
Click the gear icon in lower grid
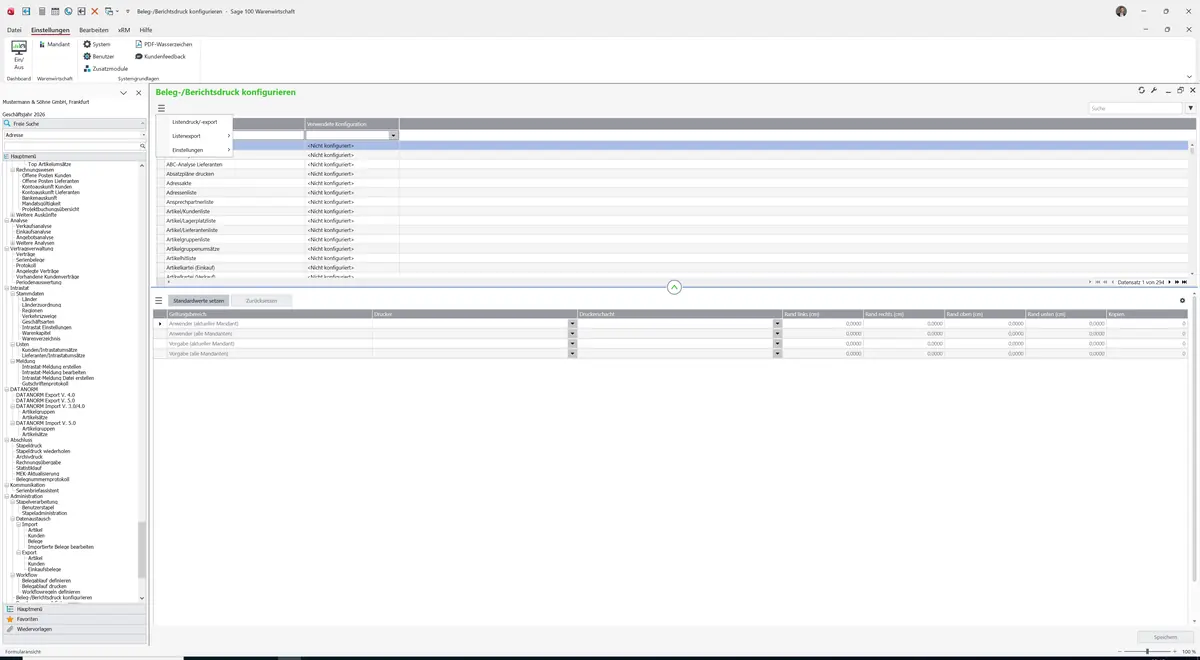pos(1182,300)
